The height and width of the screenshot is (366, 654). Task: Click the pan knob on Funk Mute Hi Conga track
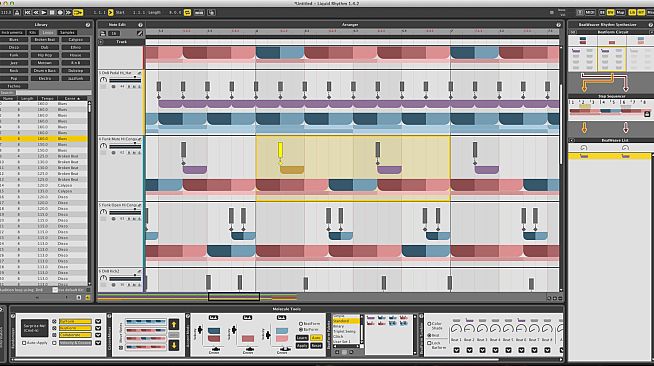point(103,146)
